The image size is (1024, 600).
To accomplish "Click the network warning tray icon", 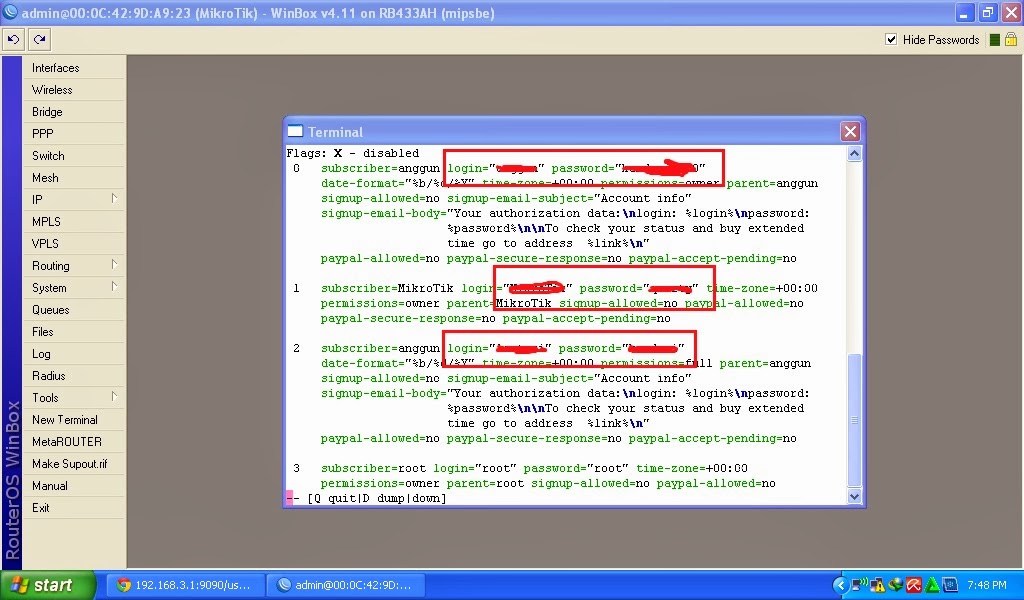I will (878, 585).
